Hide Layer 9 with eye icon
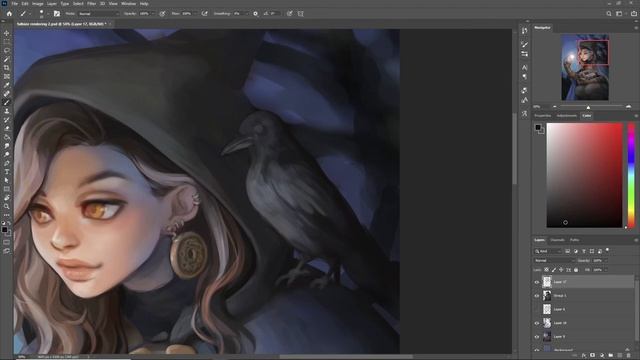The height and width of the screenshot is (360, 640). tap(537, 337)
